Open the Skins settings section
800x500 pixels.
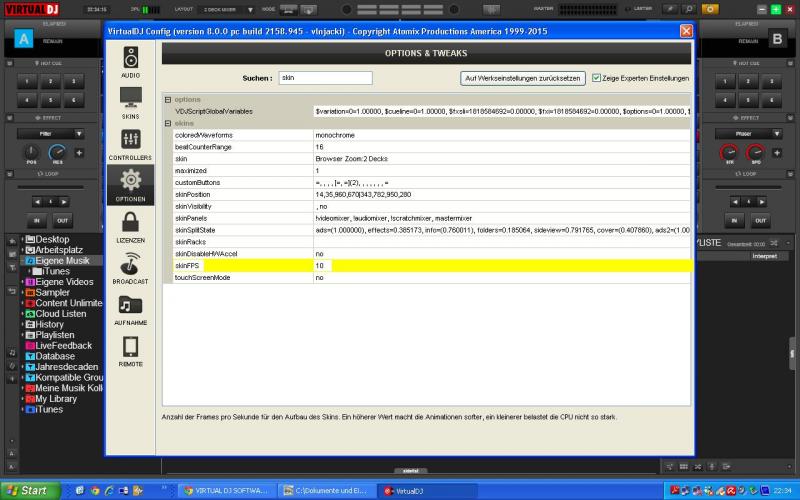click(x=131, y=103)
